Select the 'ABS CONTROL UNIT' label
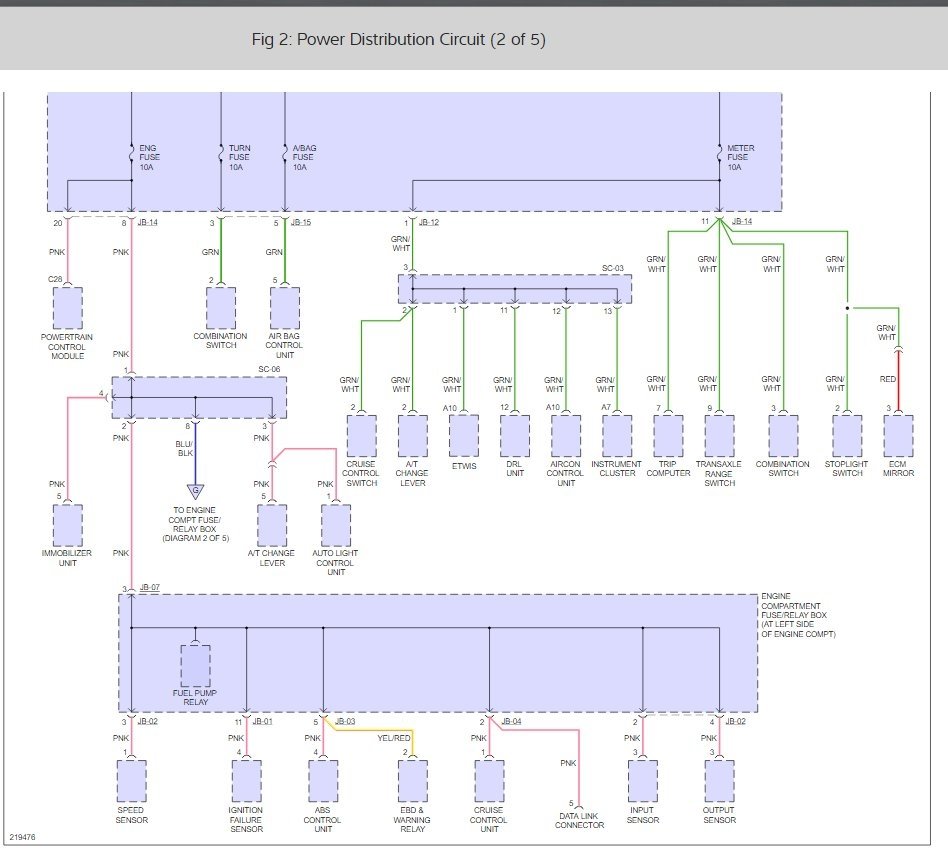Screen dimensions: 948x852 point(323,819)
